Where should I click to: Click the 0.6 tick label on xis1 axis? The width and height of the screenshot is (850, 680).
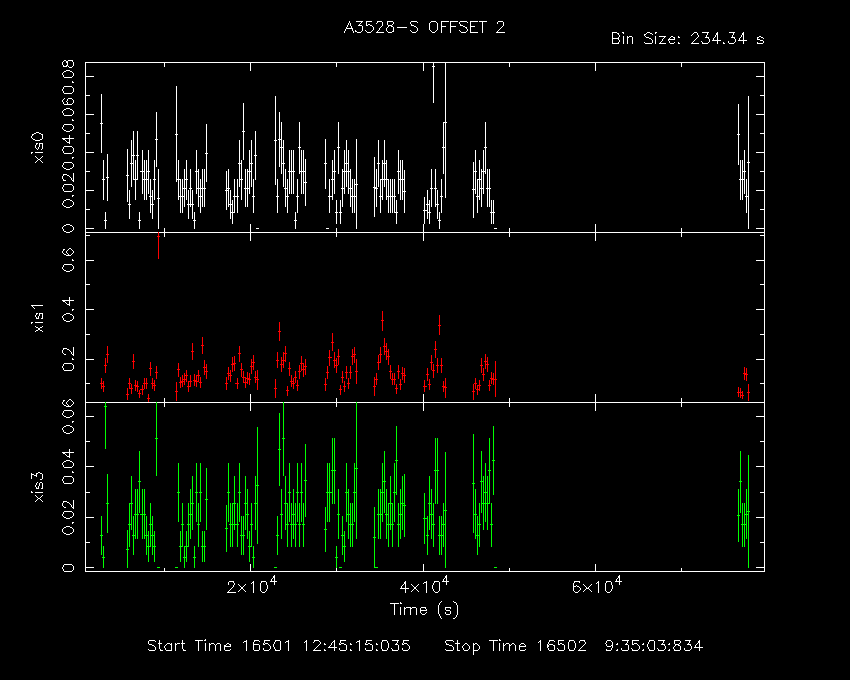tap(69, 260)
